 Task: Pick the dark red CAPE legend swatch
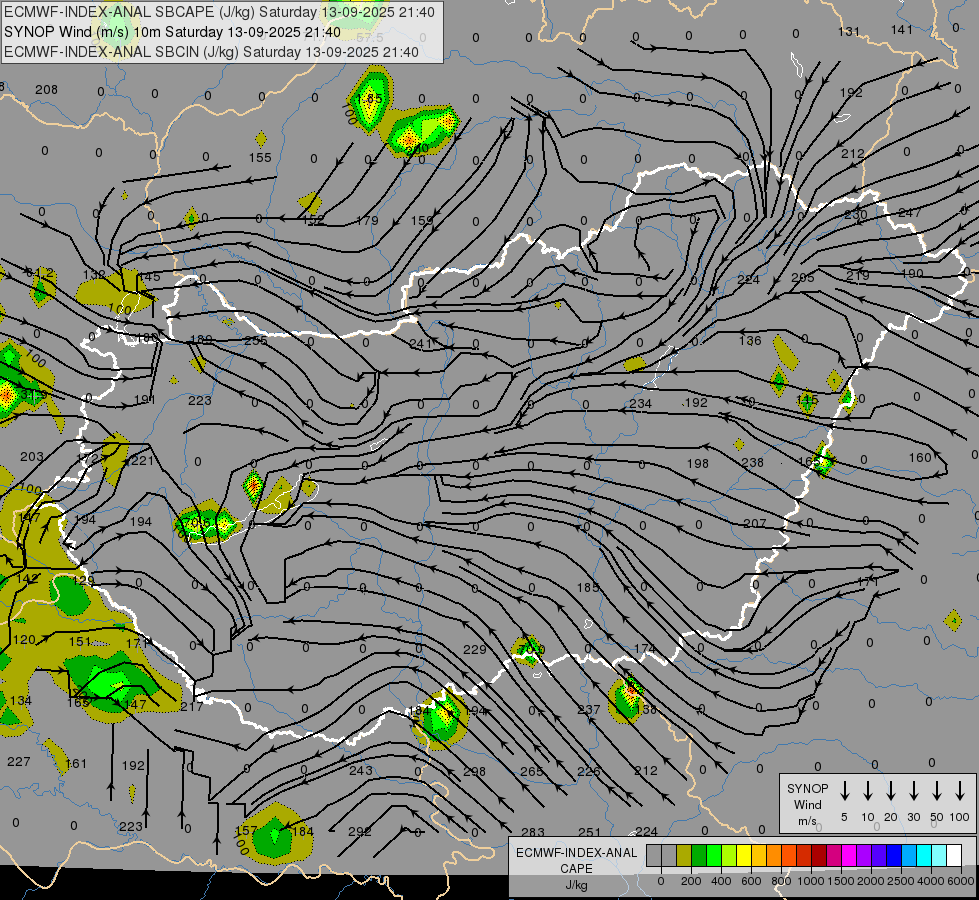[x=819, y=856]
